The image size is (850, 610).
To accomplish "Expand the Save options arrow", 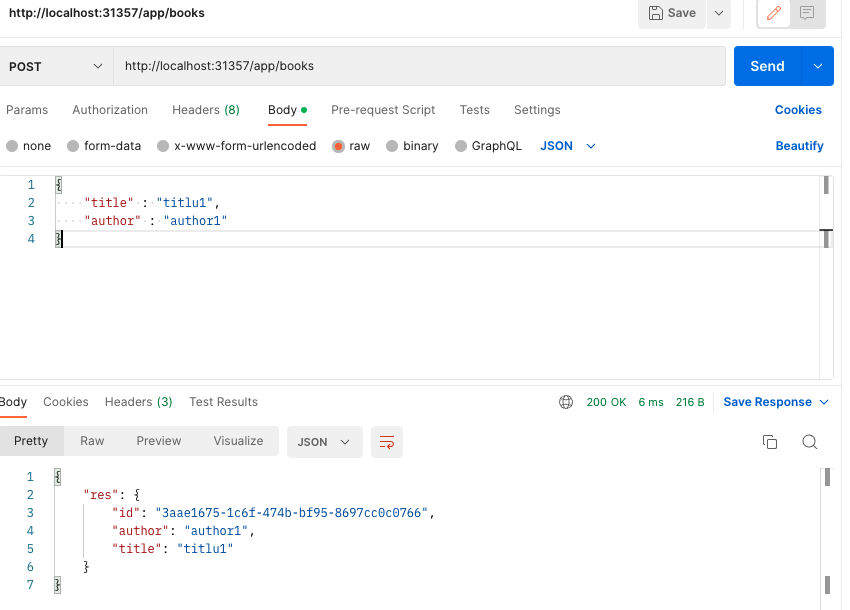I will click(x=718, y=13).
